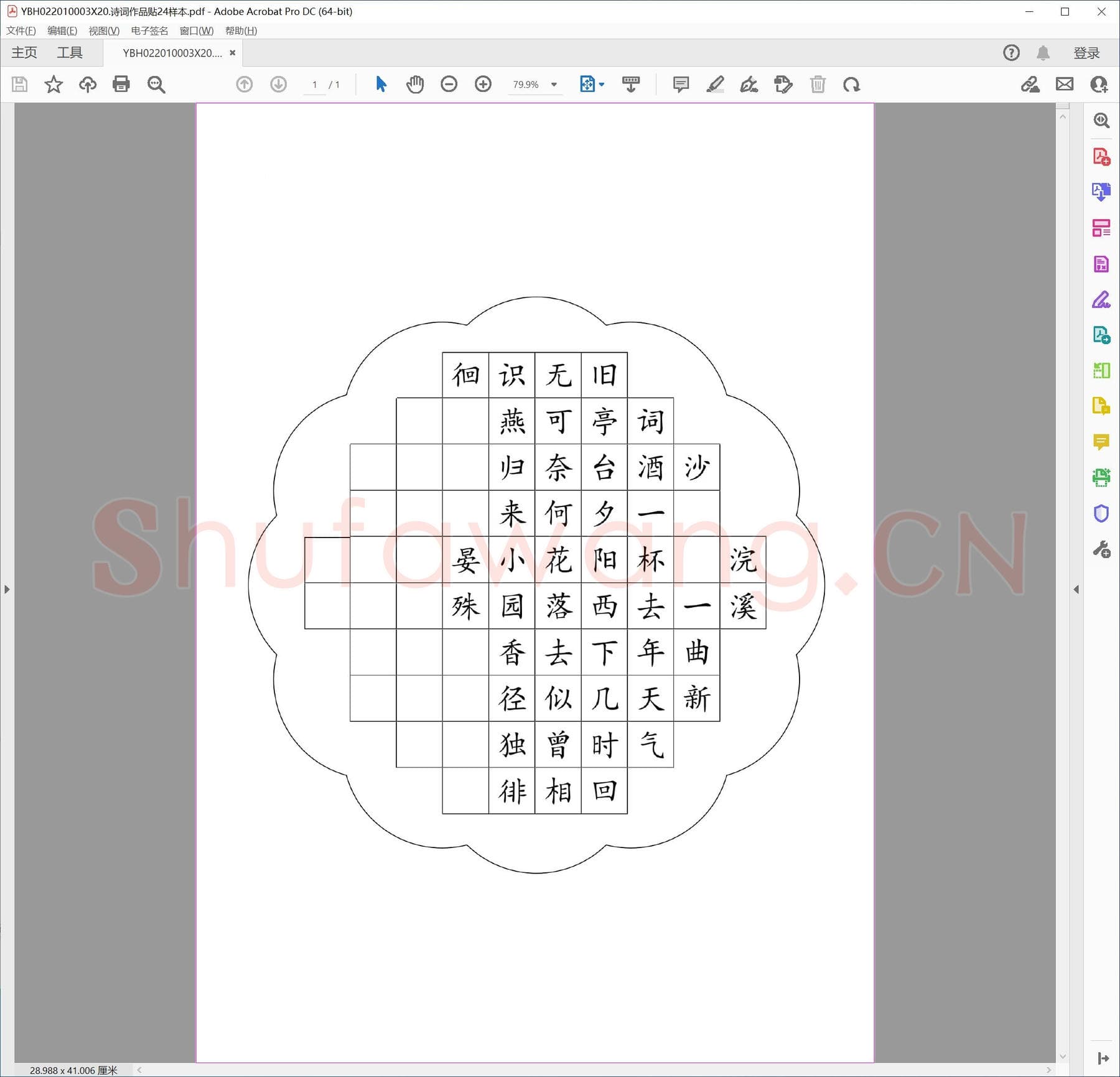Click the 登录 sign-in button
Image resolution: width=1120 pixels, height=1077 pixels.
click(1087, 53)
